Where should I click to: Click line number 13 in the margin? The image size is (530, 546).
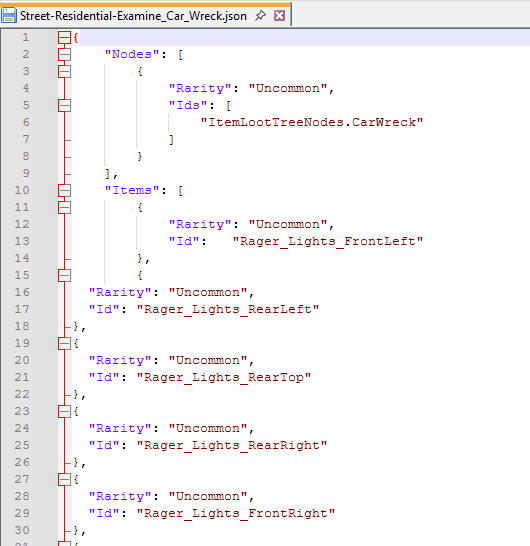pos(22,241)
